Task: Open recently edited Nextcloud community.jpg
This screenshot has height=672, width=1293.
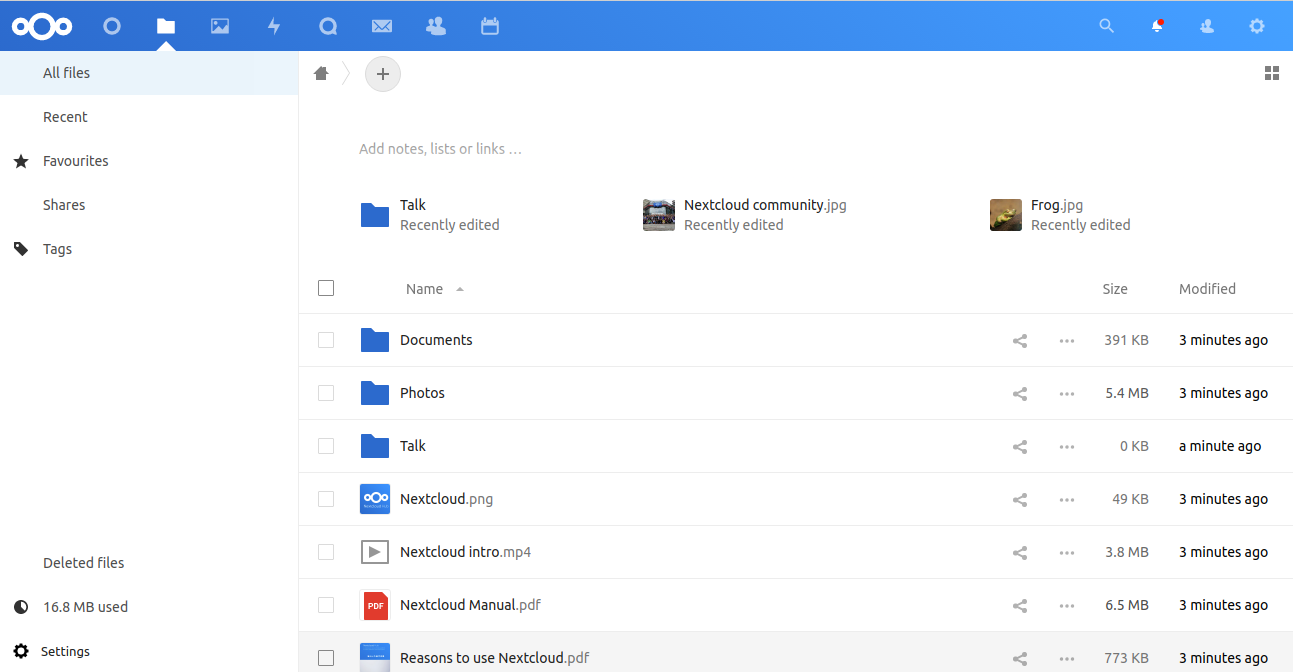Action: [x=745, y=215]
